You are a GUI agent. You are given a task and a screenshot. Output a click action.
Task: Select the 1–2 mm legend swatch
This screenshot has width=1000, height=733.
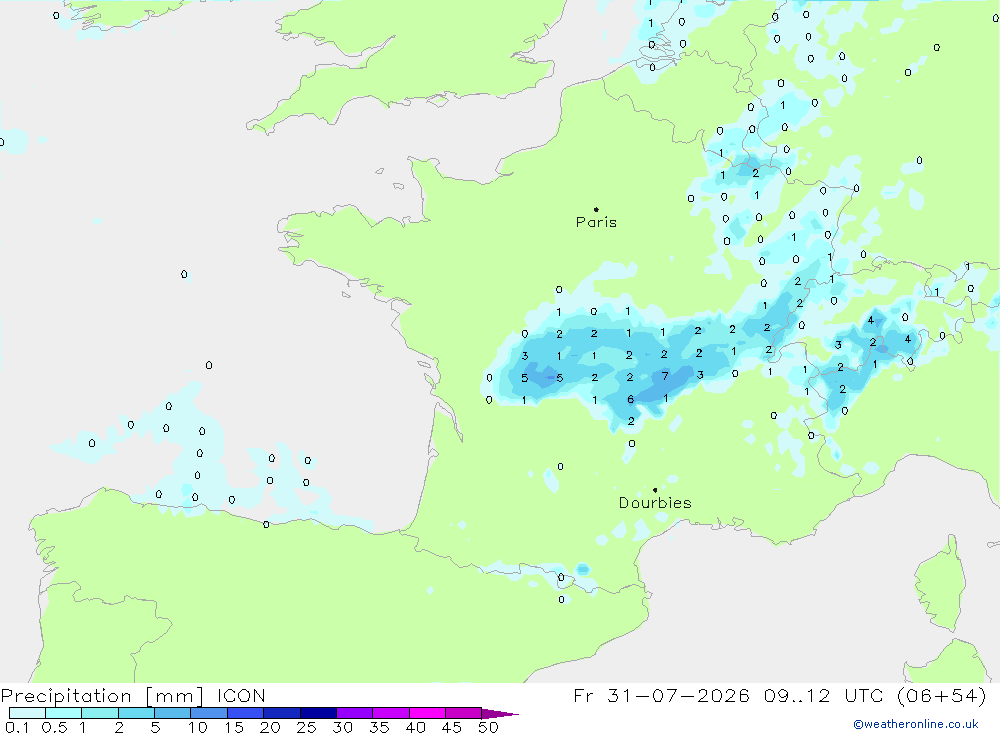click(x=100, y=713)
